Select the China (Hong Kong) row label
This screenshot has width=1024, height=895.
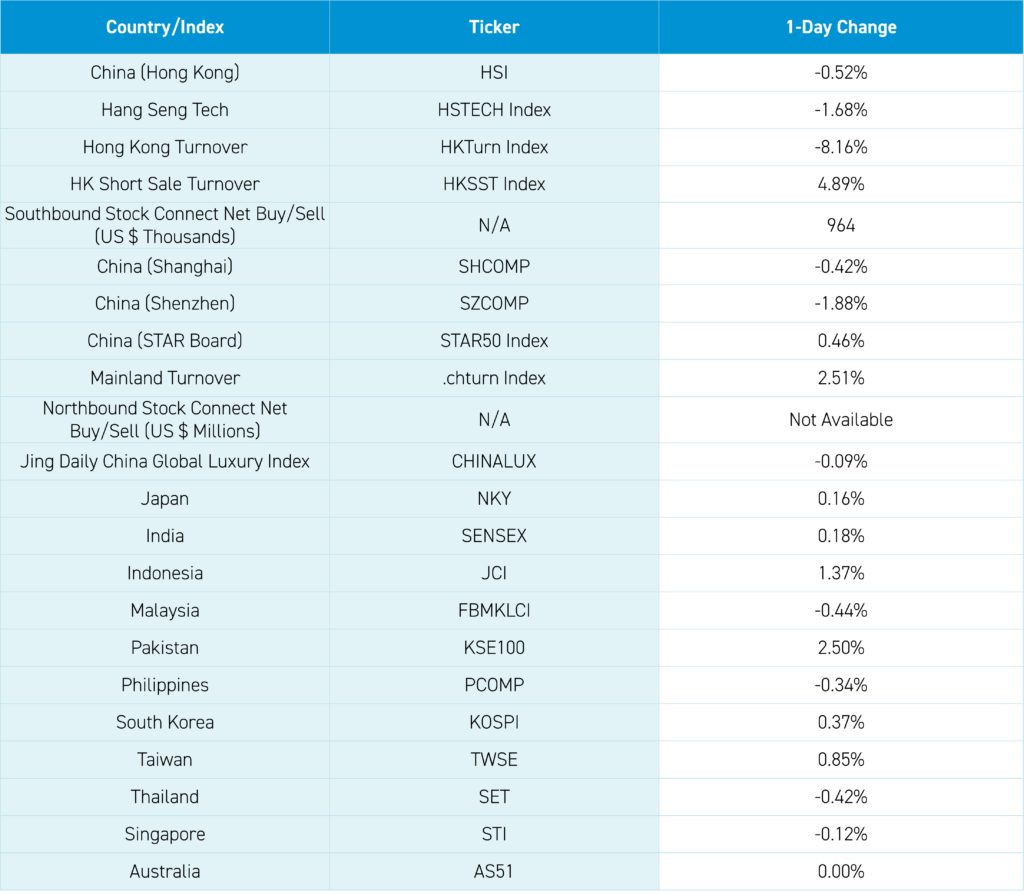click(x=165, y=73)
